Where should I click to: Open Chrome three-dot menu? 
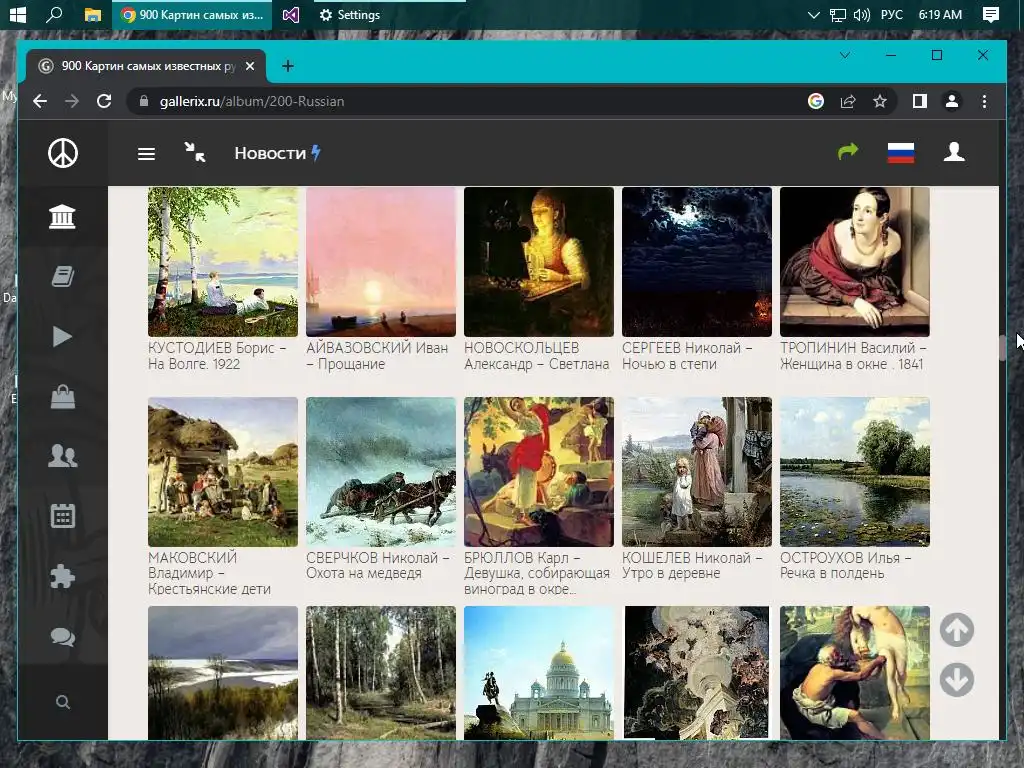coord(984,101)
